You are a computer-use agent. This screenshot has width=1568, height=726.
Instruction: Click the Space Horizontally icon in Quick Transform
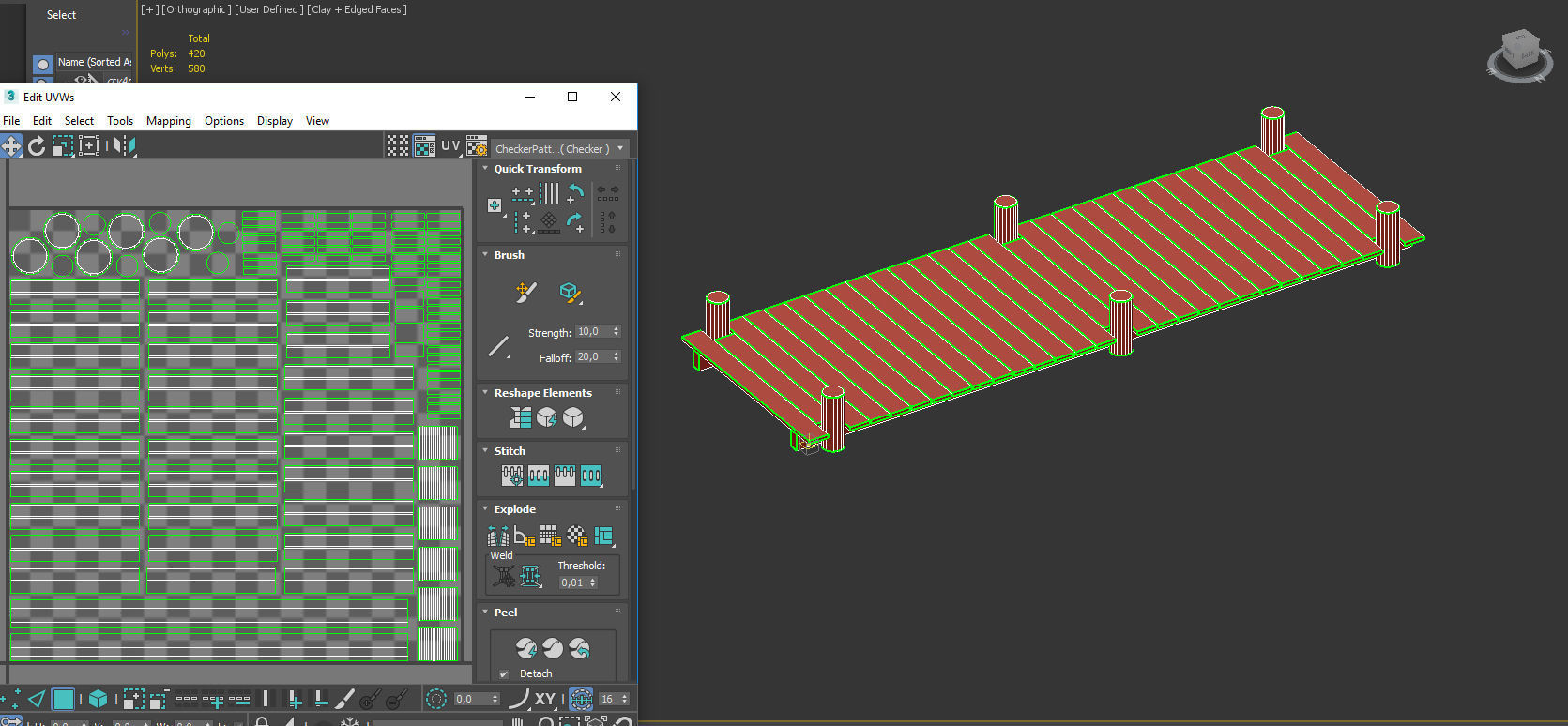608,193
